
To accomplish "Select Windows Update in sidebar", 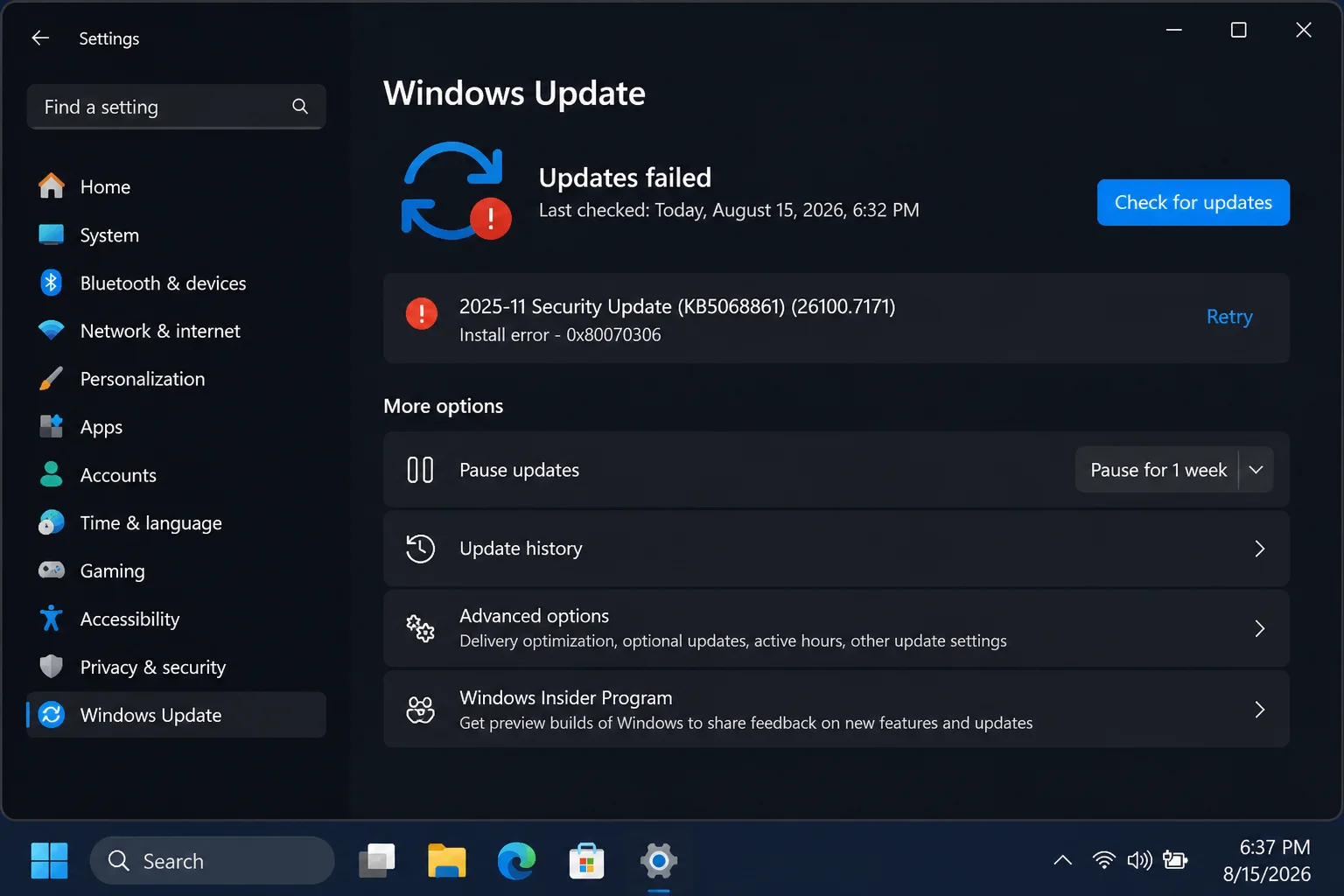I will (177, 715).
